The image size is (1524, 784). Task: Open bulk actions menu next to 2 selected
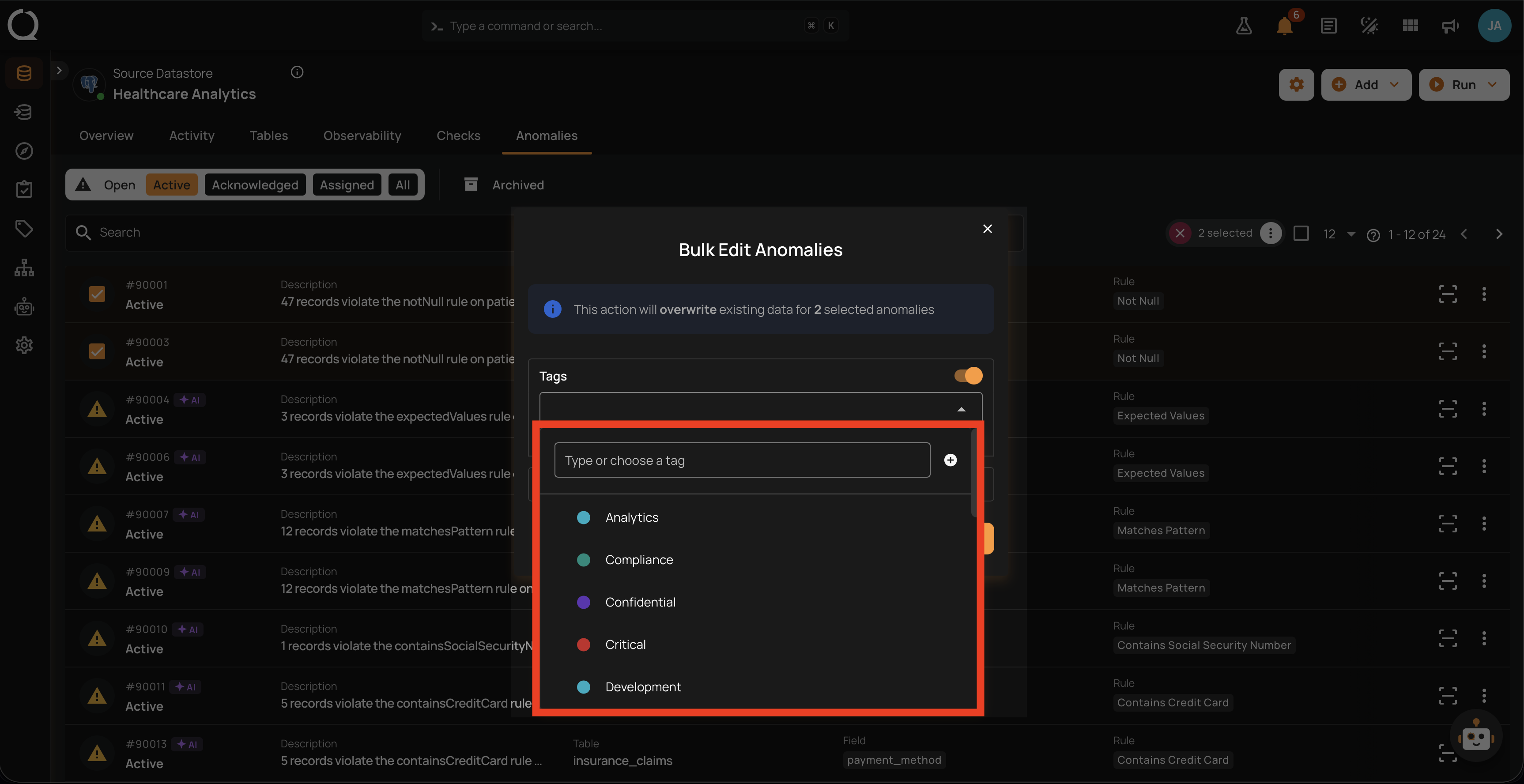coord(1270,233)
